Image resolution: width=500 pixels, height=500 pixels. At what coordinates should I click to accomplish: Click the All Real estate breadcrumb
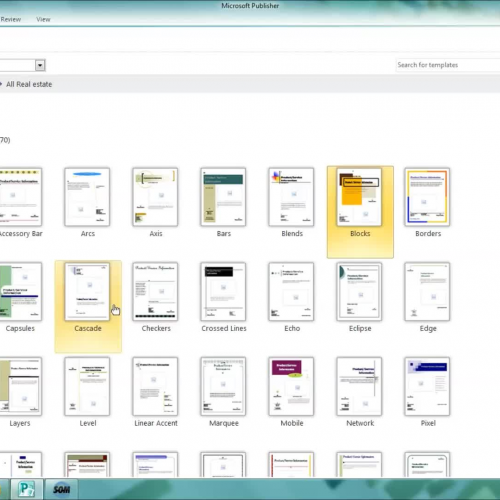29,84
